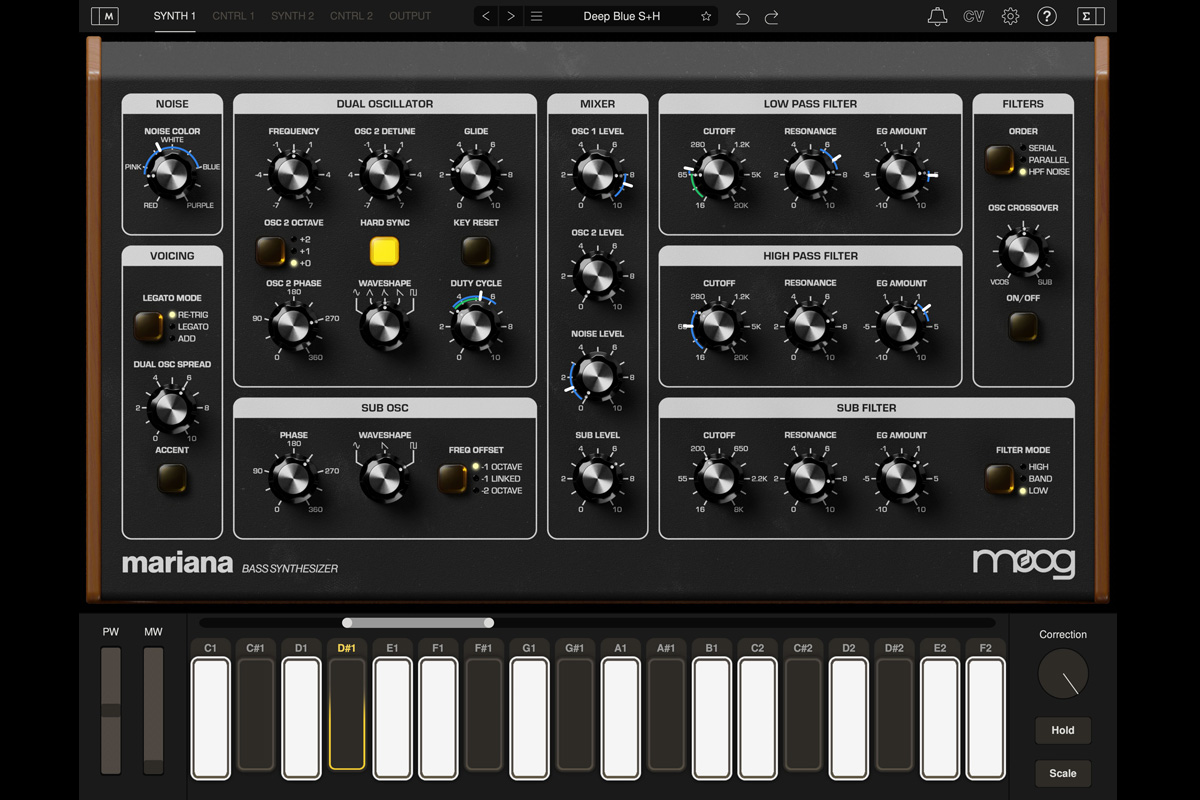
Task: Toggle the HARD SYNC yellow button
Action: click(384, 251)
